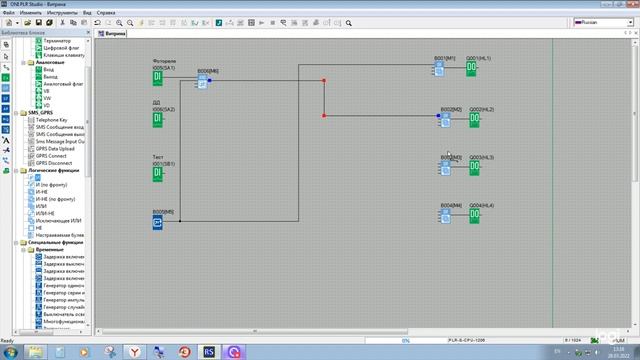This screenshot has height=360, width=640.
Task: Select Терминатор in block library
Action: click(57, 41)
